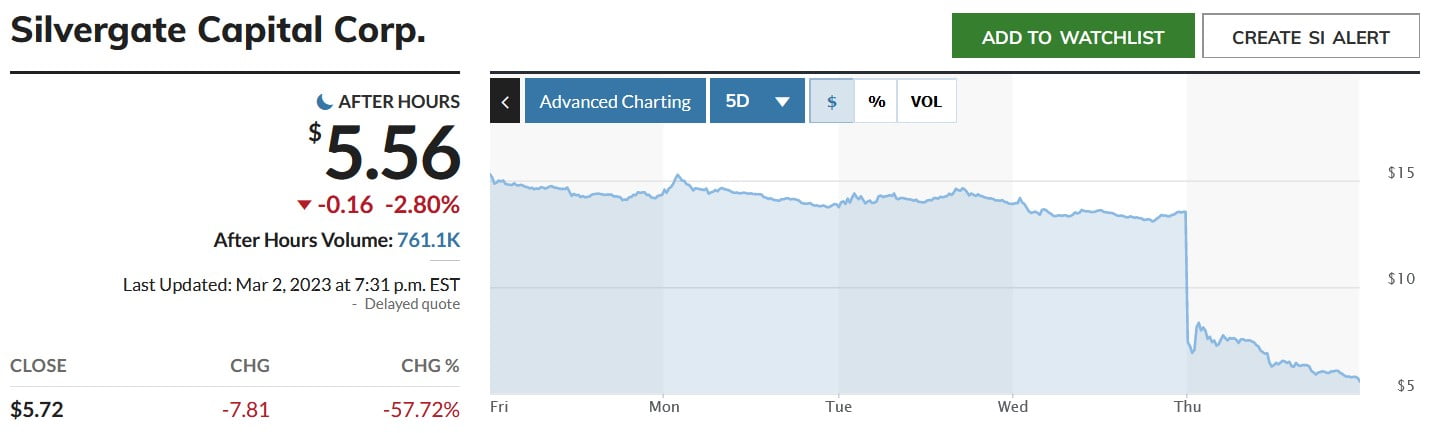Click the red down-triangle change indicator
The width and height of the screenshot is (1435, 433).
(304, 205)
